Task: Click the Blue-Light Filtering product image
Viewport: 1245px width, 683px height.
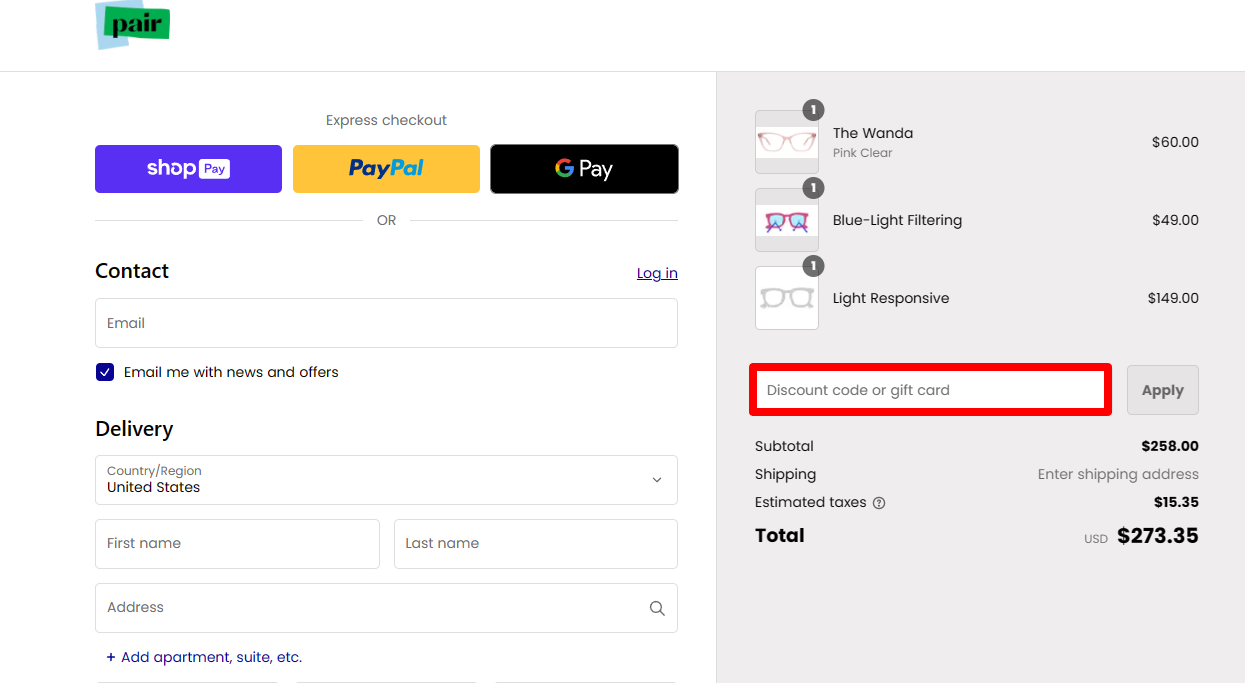Action: click(786, 220)
